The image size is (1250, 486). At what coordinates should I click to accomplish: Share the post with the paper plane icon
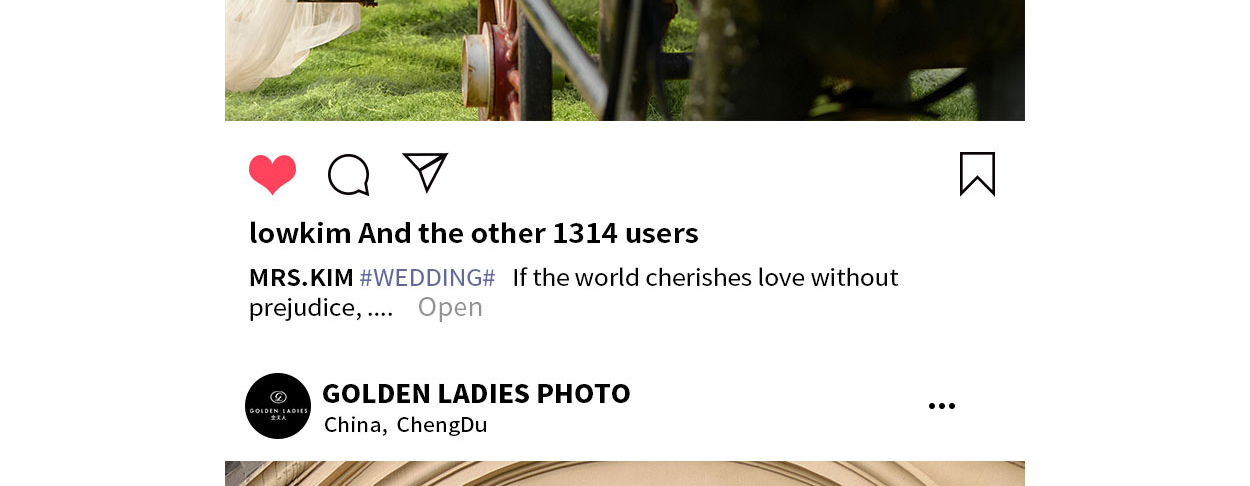click(x=425, y=172)
